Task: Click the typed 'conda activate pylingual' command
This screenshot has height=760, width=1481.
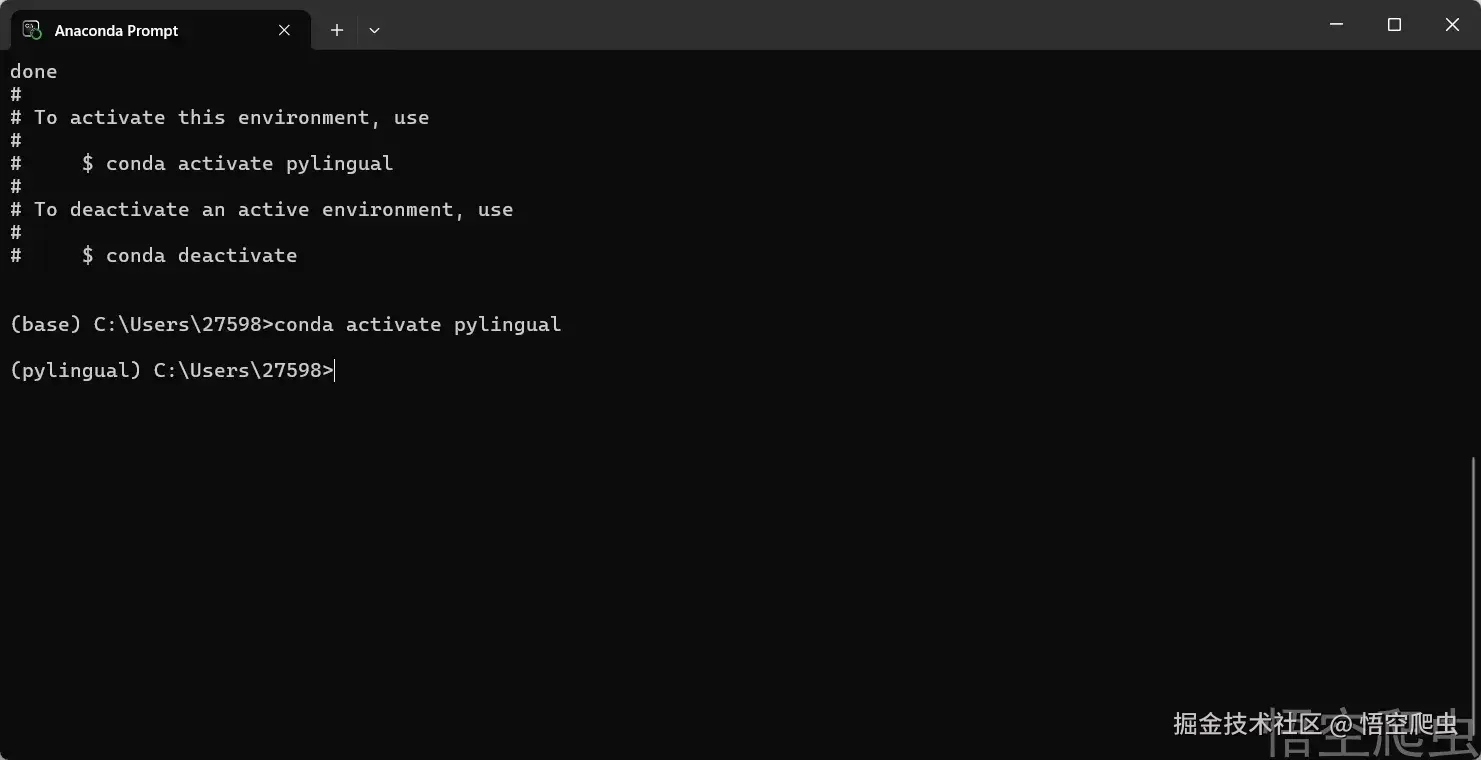Action: click(x=417, y=325)
